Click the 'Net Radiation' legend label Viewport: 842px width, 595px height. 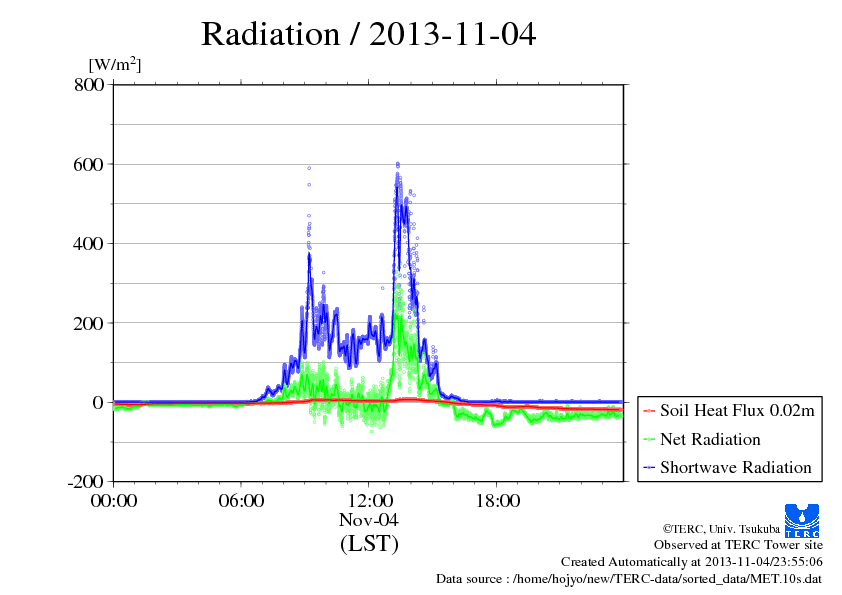[710, 439]
